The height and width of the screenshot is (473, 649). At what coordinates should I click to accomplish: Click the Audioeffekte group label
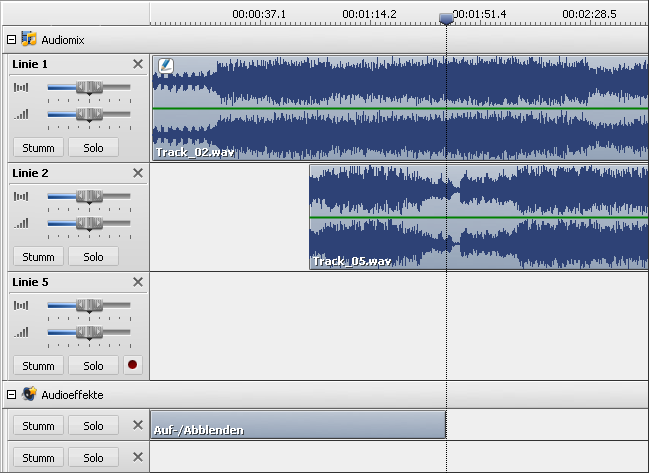click(72, 395)
